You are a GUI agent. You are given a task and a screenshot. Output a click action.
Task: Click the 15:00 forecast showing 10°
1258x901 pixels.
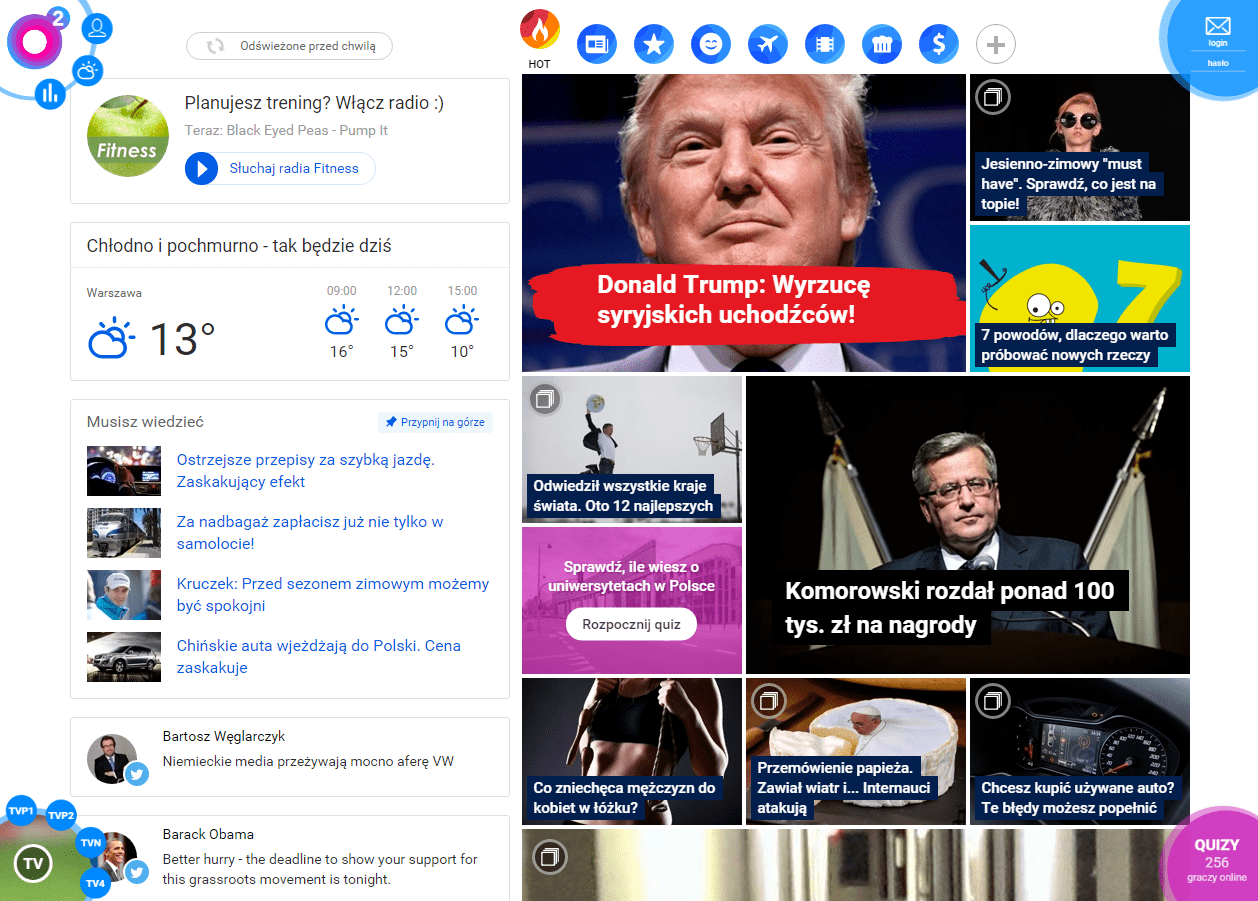(462, 322)
